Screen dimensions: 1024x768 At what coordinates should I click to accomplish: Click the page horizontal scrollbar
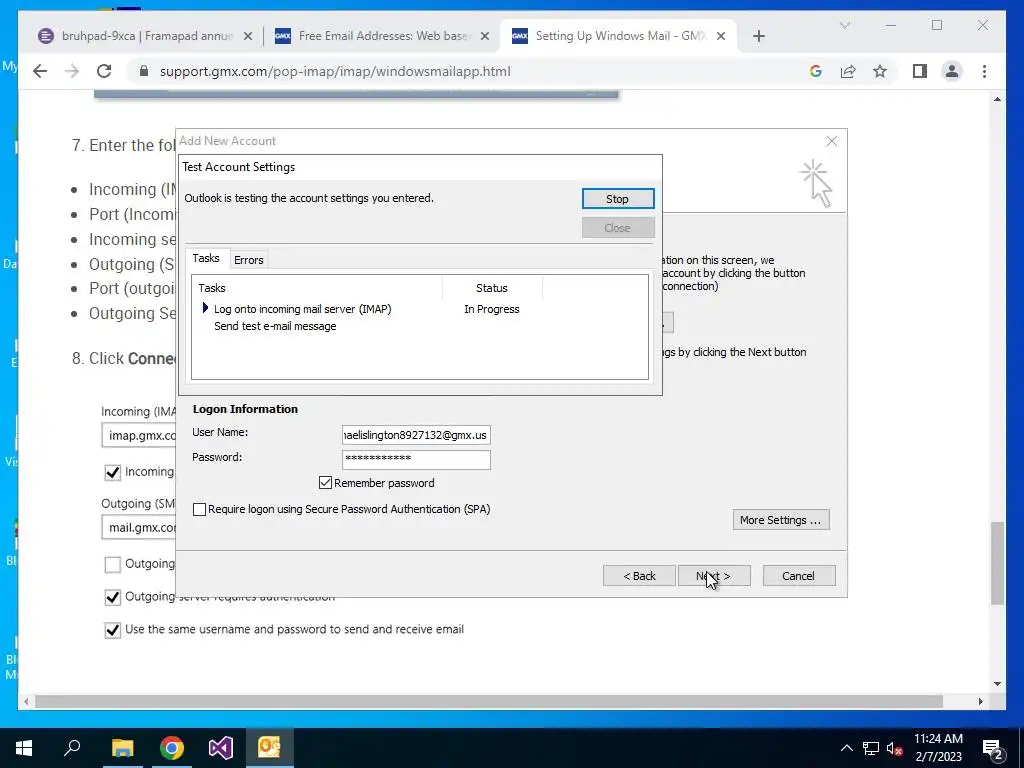click(488, 701)
